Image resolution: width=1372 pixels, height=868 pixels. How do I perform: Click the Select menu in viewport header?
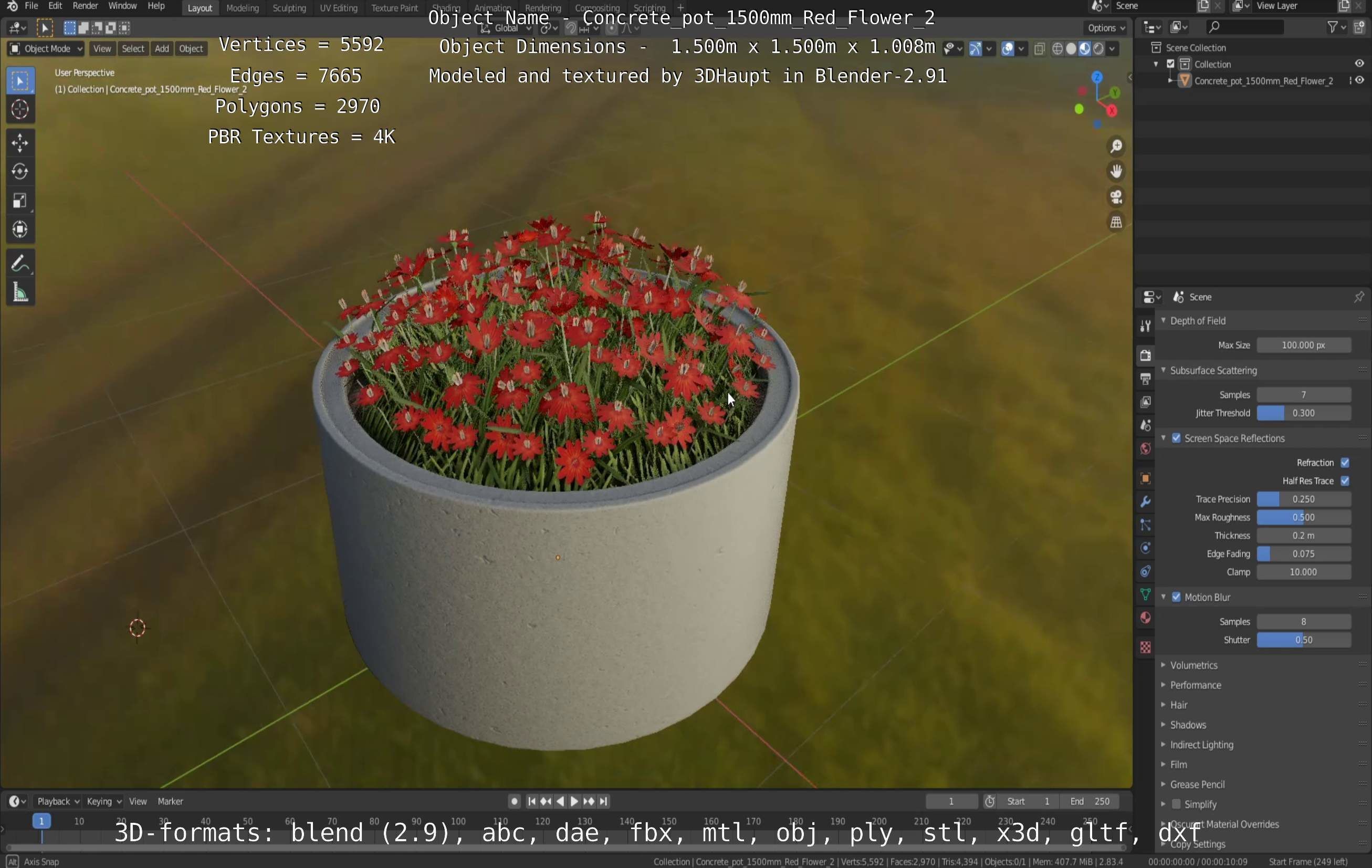[133, 48]
